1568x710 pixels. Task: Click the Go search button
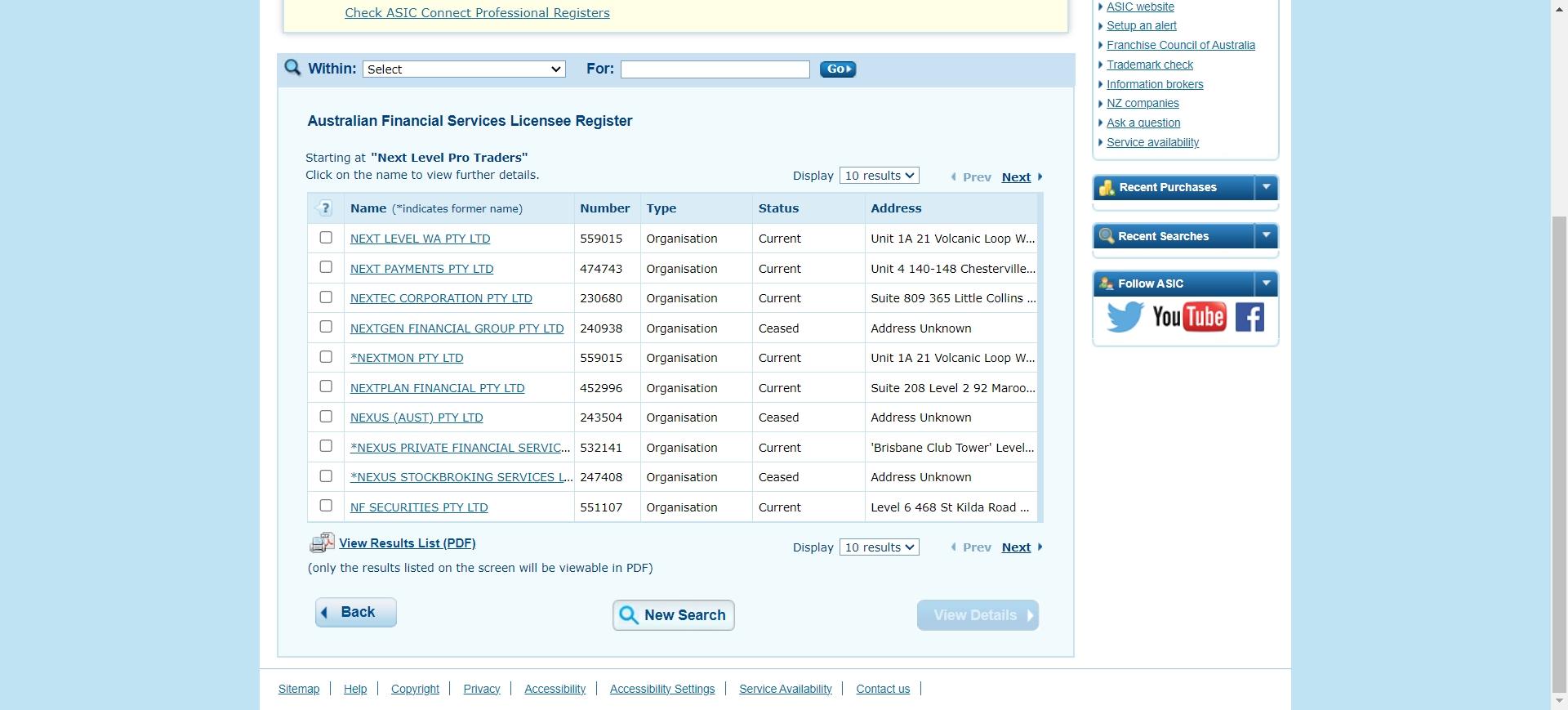point(838,69)
